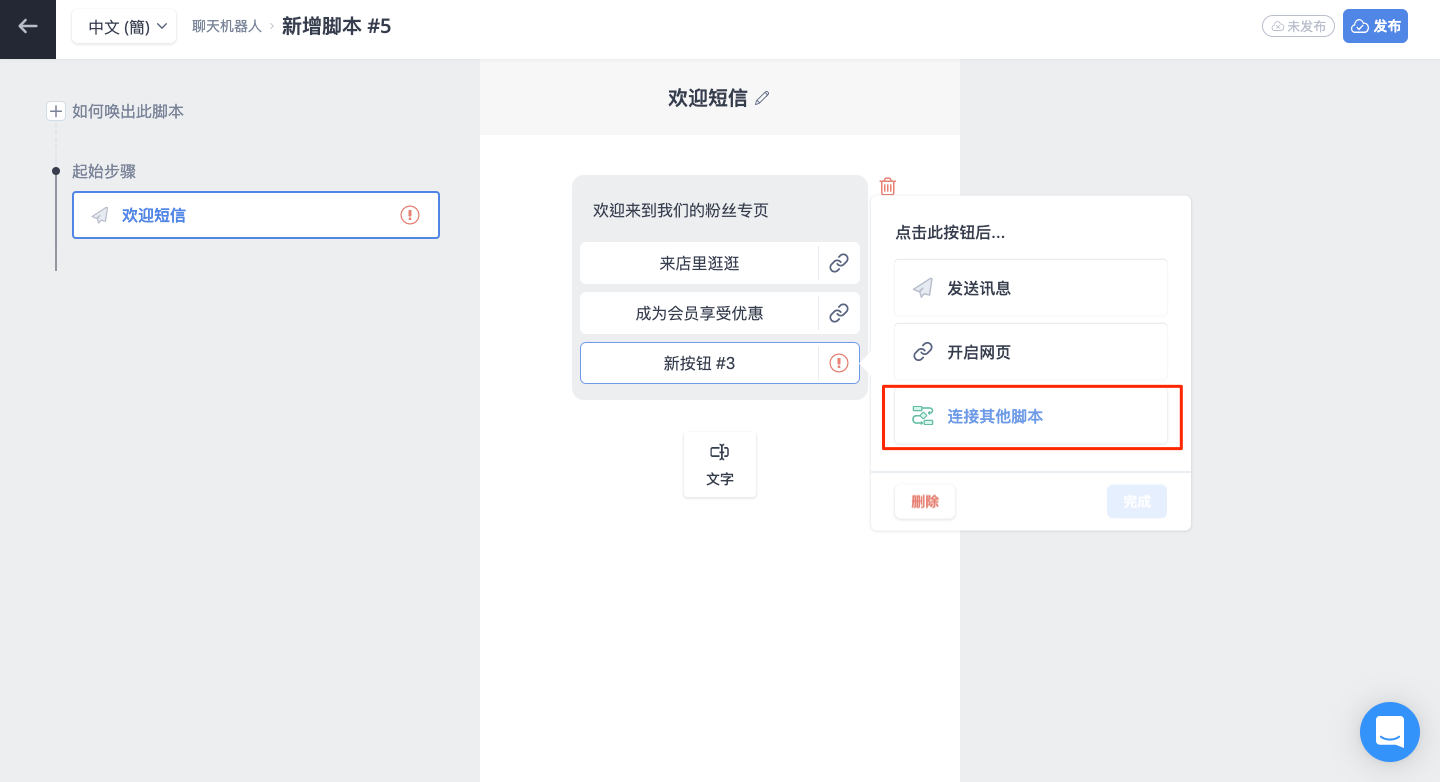Click the 发布 publish button
Screen dimensions: 1440x782
1375,26
